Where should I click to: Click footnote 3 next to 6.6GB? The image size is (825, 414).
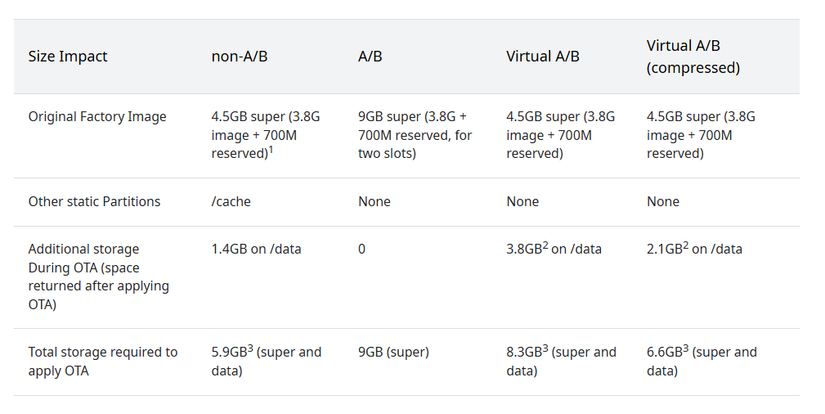point(686,349)
